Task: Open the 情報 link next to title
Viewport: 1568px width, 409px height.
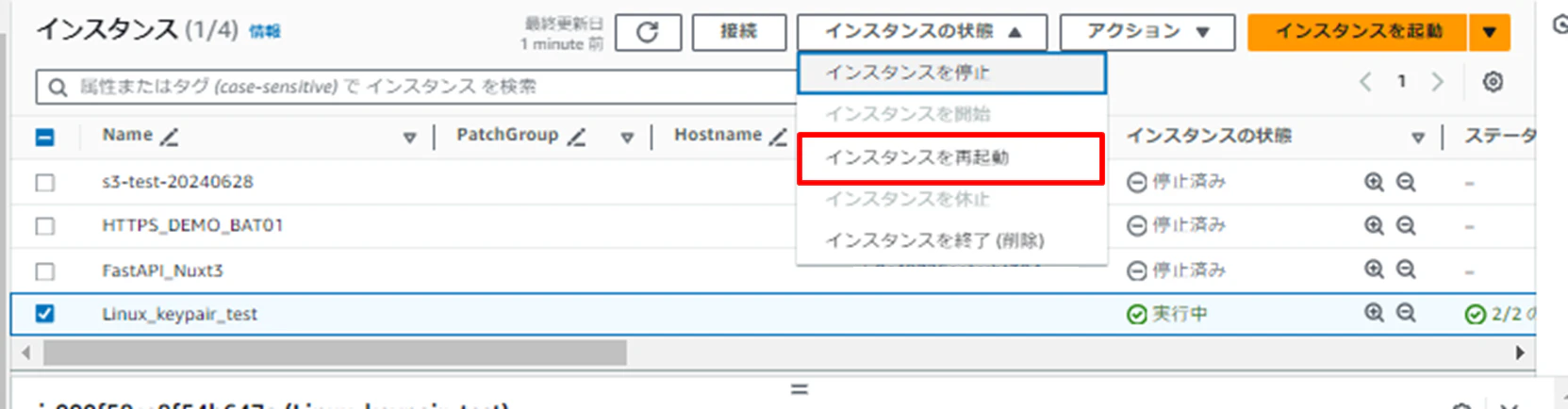Action: pyautogui.click(x=264, y=32)
